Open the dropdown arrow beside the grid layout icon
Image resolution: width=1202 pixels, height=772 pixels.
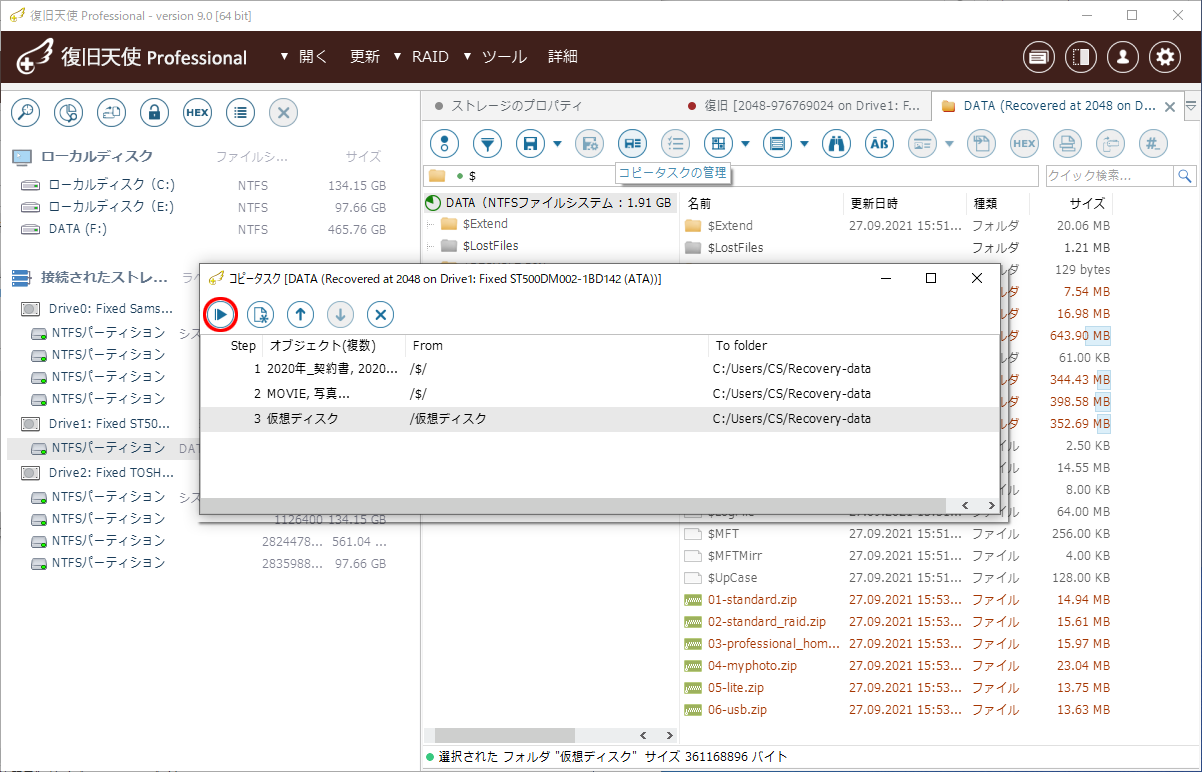point(746,144)
